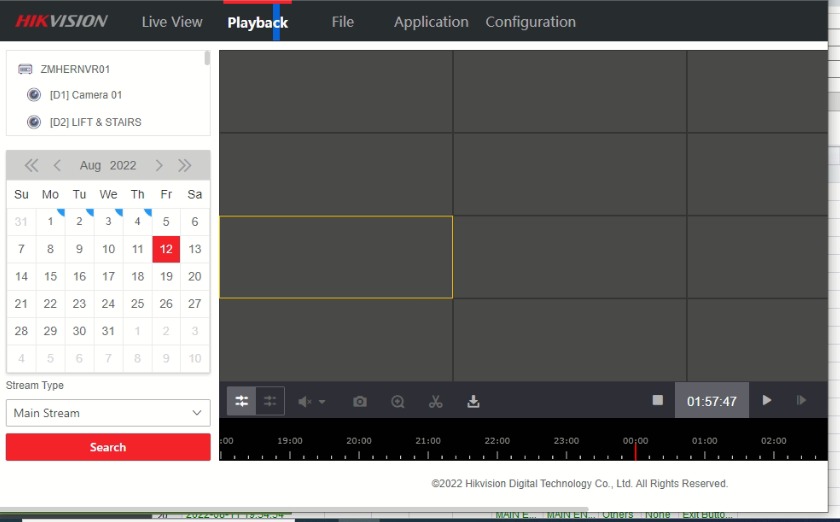Screen dimensions: 840x522
Task: Open the Stream Type dropdown
Action: (108, 413)
